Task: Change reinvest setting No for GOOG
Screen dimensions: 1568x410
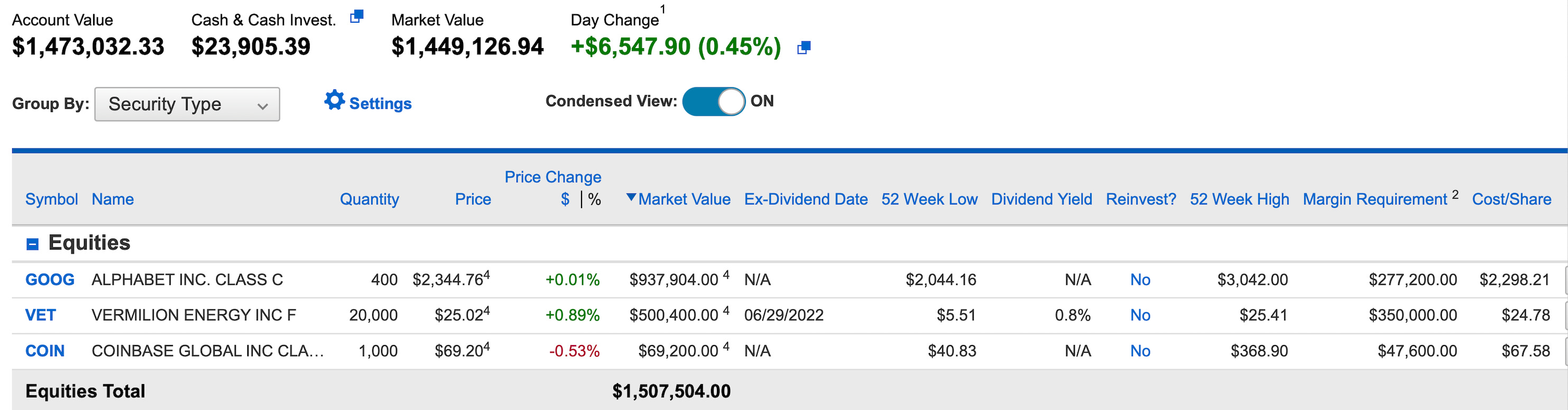Action: (1140, 280)
